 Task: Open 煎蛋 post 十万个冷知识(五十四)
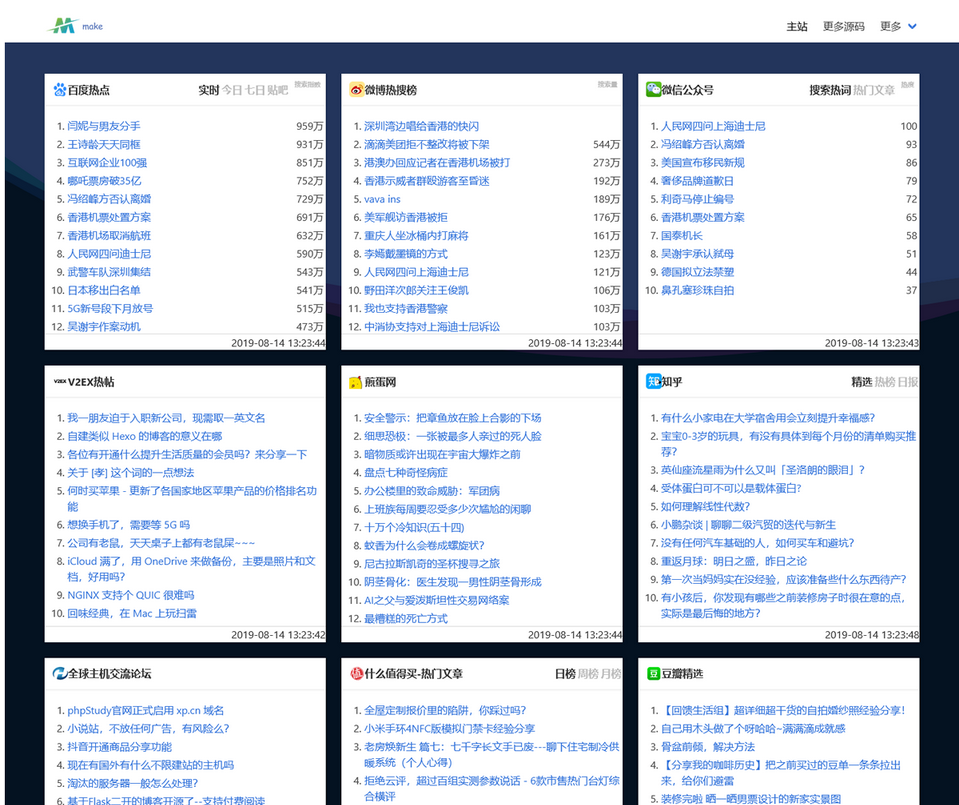(414, 527)
